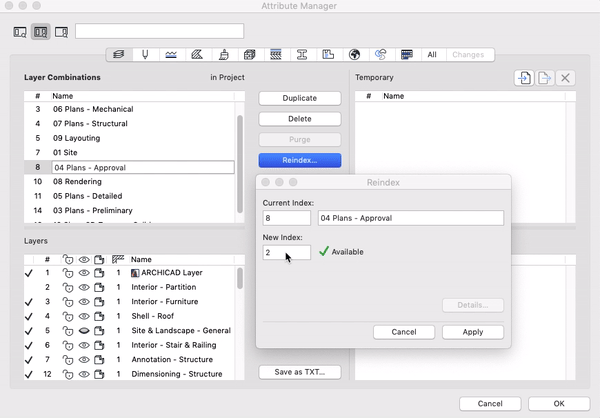The width and height of the screenshot is (600, 418).
Task: Show the All attributes tab
Action: [x=431, y=54]
